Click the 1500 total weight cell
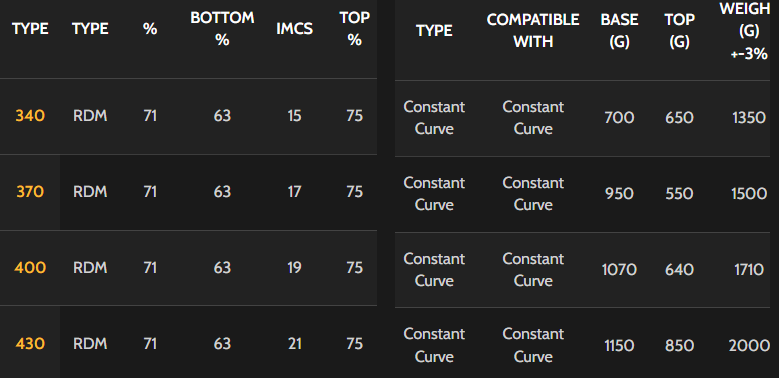This screenshot has width=779, height=378. (x=749, y=194)
